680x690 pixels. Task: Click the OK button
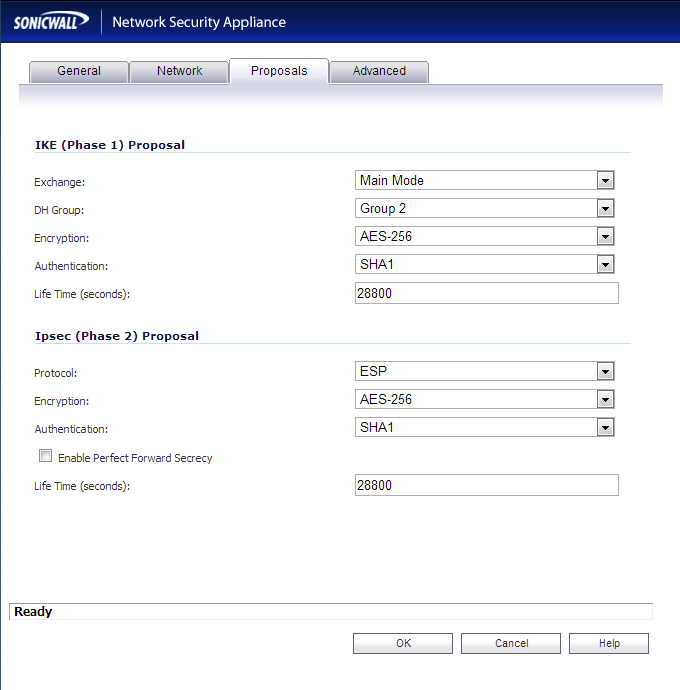[403, 643]
